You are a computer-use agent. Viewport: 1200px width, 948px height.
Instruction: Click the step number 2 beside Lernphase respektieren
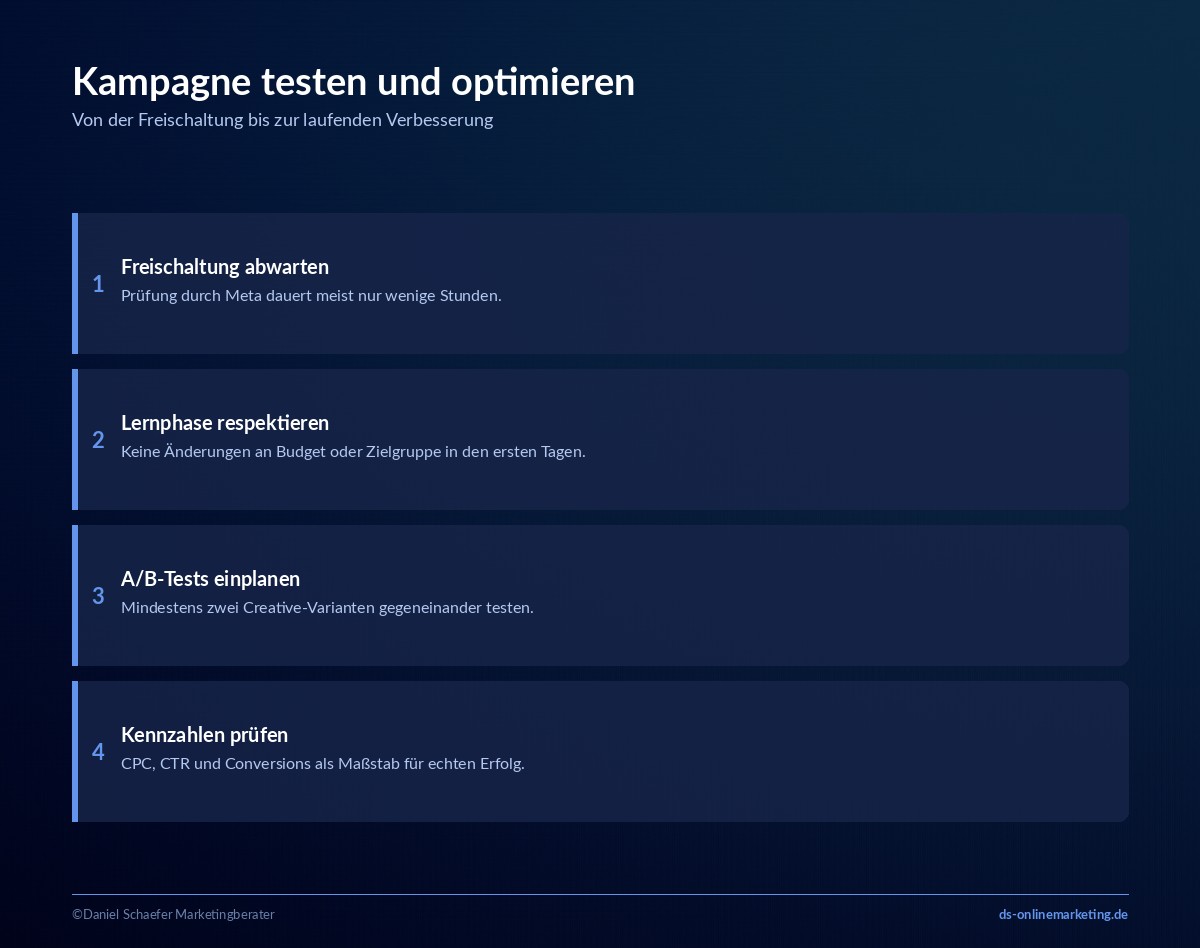coord(98,440)
